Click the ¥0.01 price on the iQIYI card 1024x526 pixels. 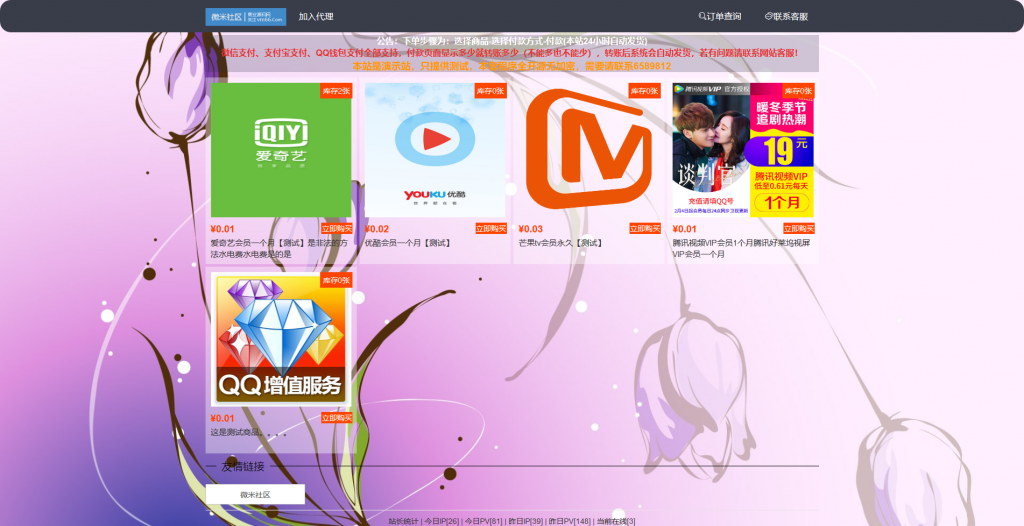coord(223,229)
